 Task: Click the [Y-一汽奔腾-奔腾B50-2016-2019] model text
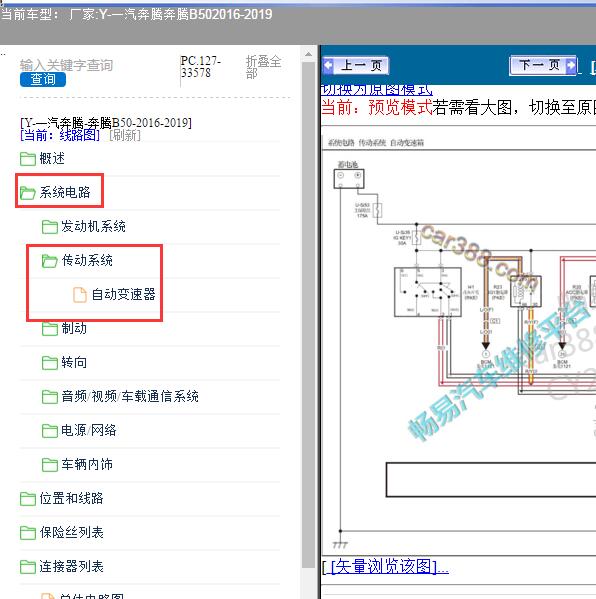pos(106,123)
